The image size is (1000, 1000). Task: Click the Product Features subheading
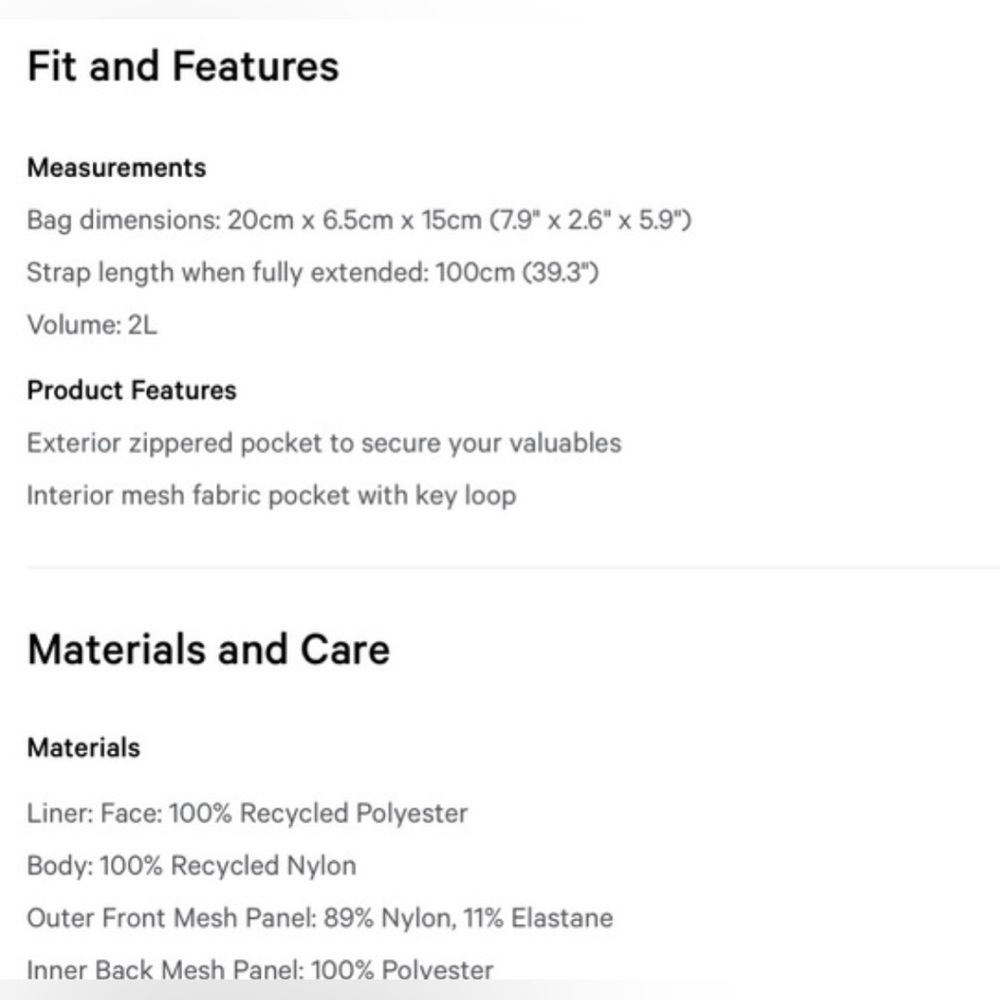click(131, 390)
